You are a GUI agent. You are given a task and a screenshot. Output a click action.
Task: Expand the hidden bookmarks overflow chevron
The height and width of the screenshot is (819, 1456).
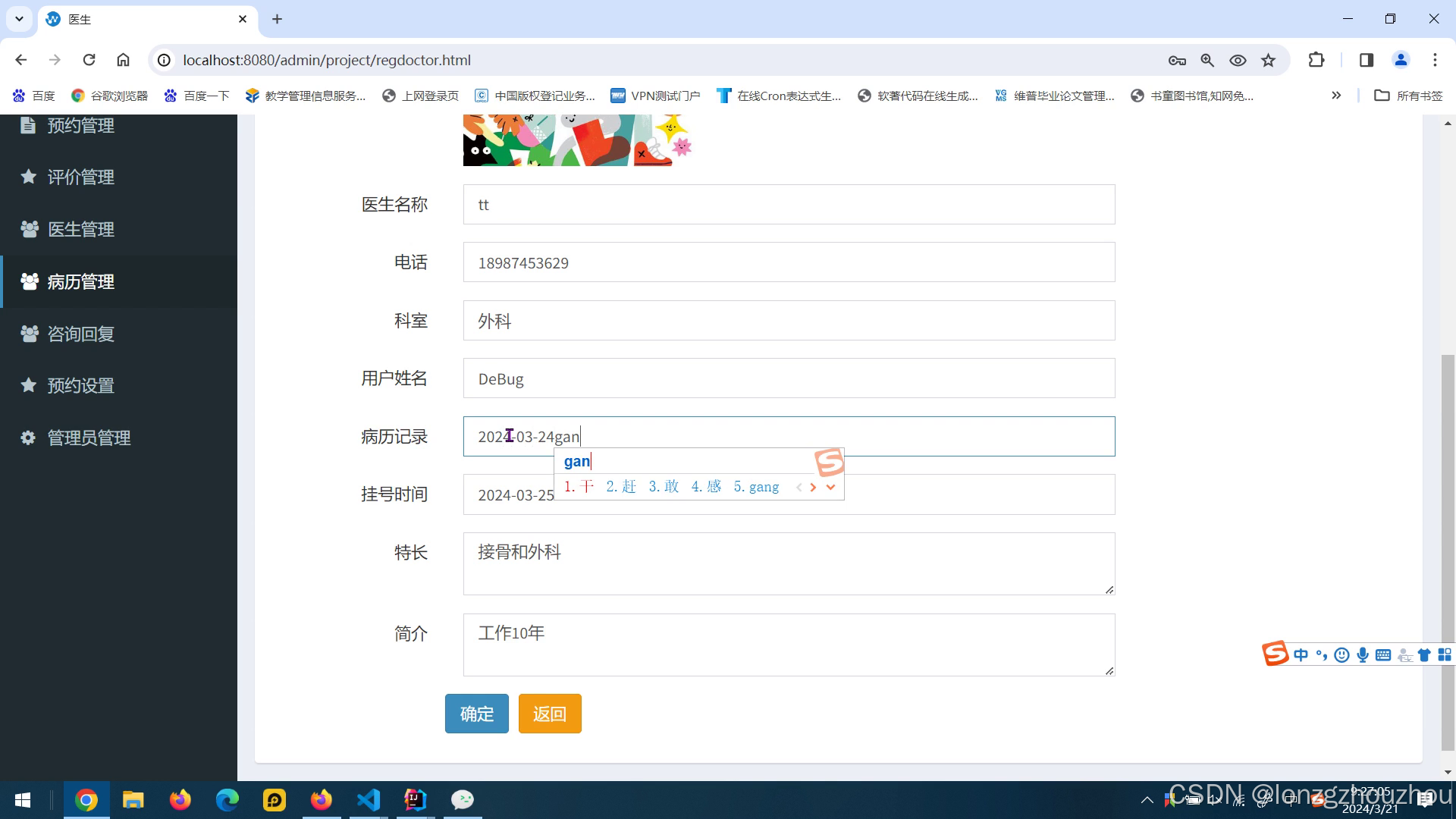[x=1336, y=96]
